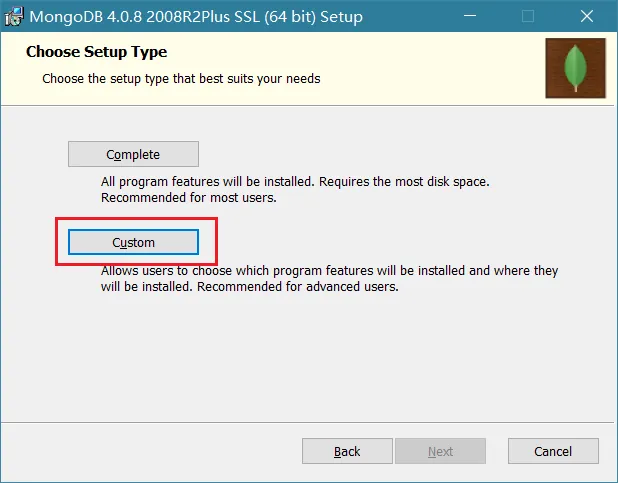
Task: Cancel the MongoDB installation
Action: click(x=553, y=451)
